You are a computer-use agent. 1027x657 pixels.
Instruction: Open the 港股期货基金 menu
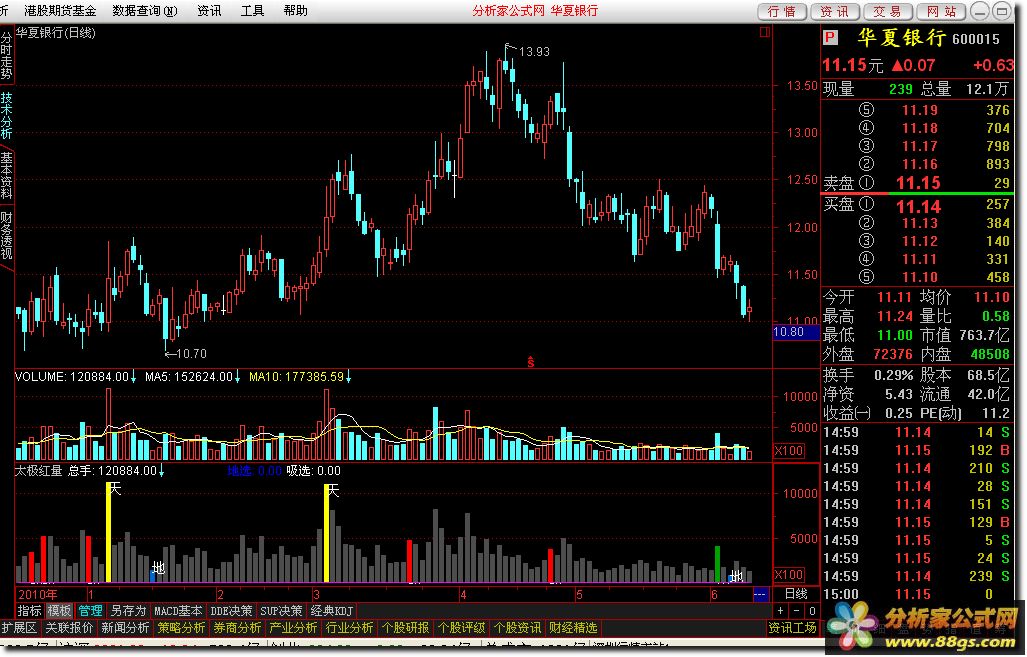(x=60, y=10)
